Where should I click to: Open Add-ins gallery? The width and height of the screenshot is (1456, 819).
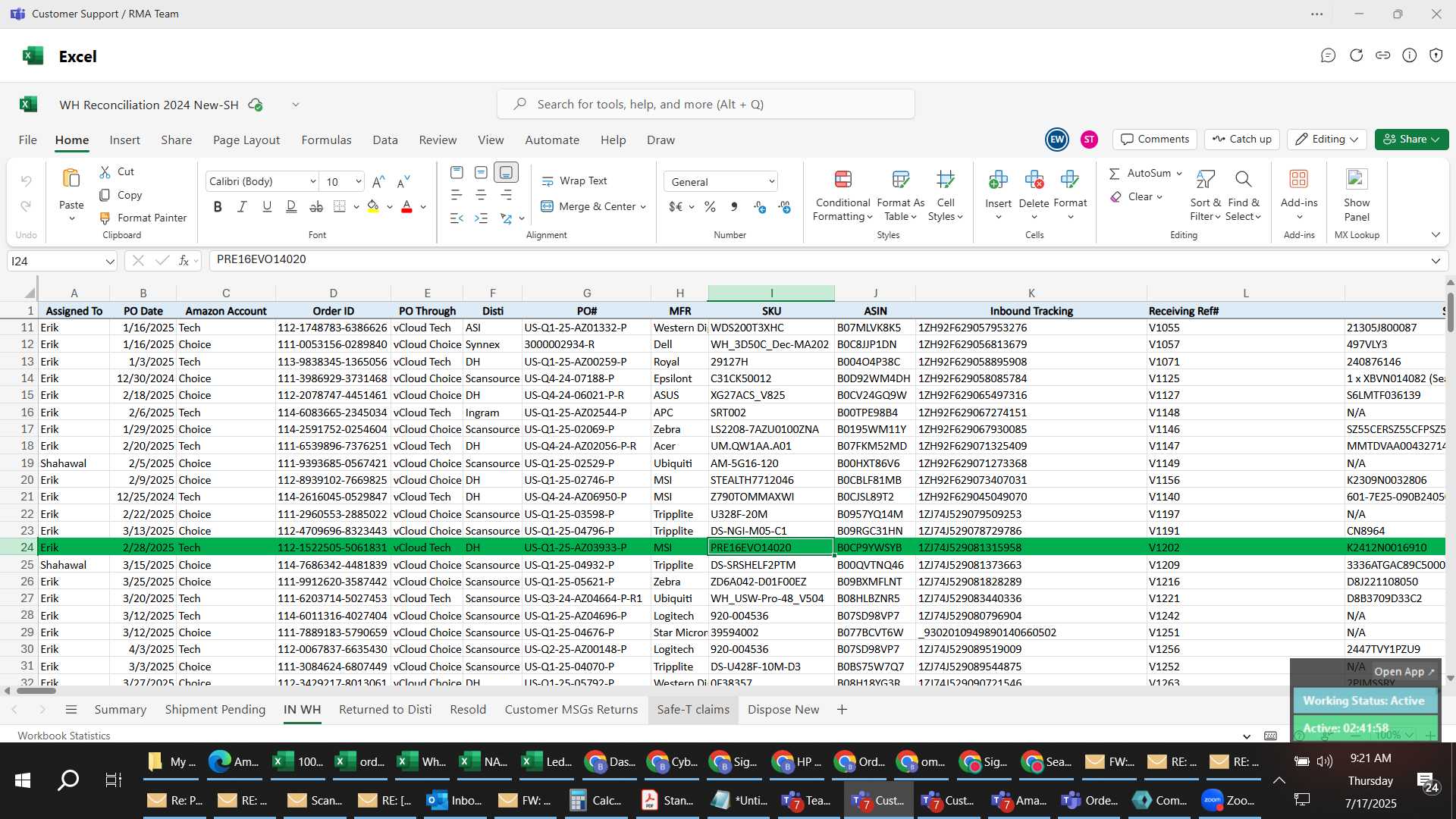point(1299,195)
